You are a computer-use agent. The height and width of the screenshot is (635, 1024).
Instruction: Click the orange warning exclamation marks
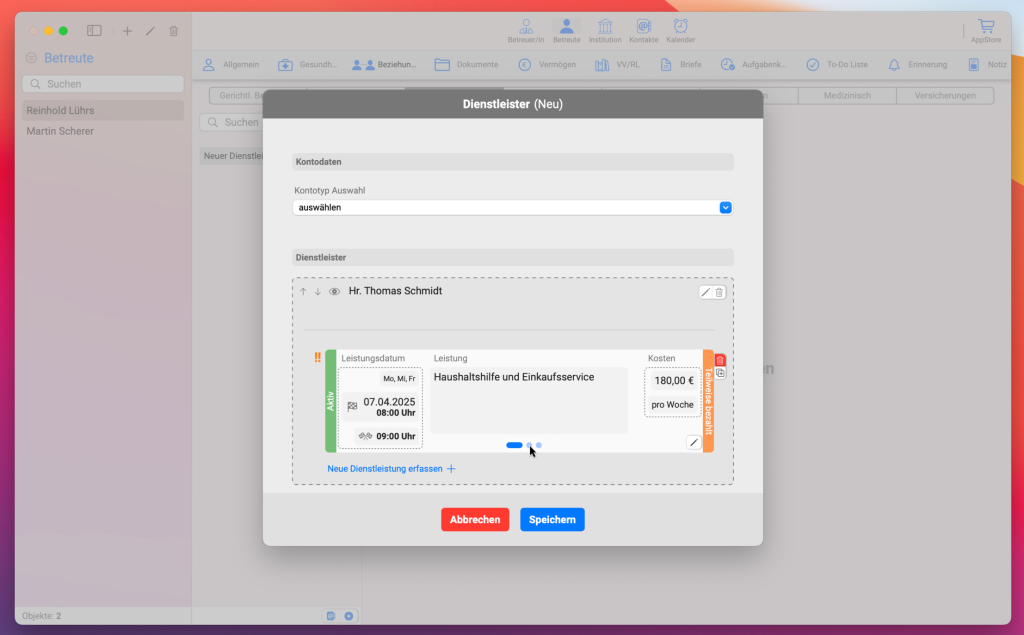(x=317, y=357)
